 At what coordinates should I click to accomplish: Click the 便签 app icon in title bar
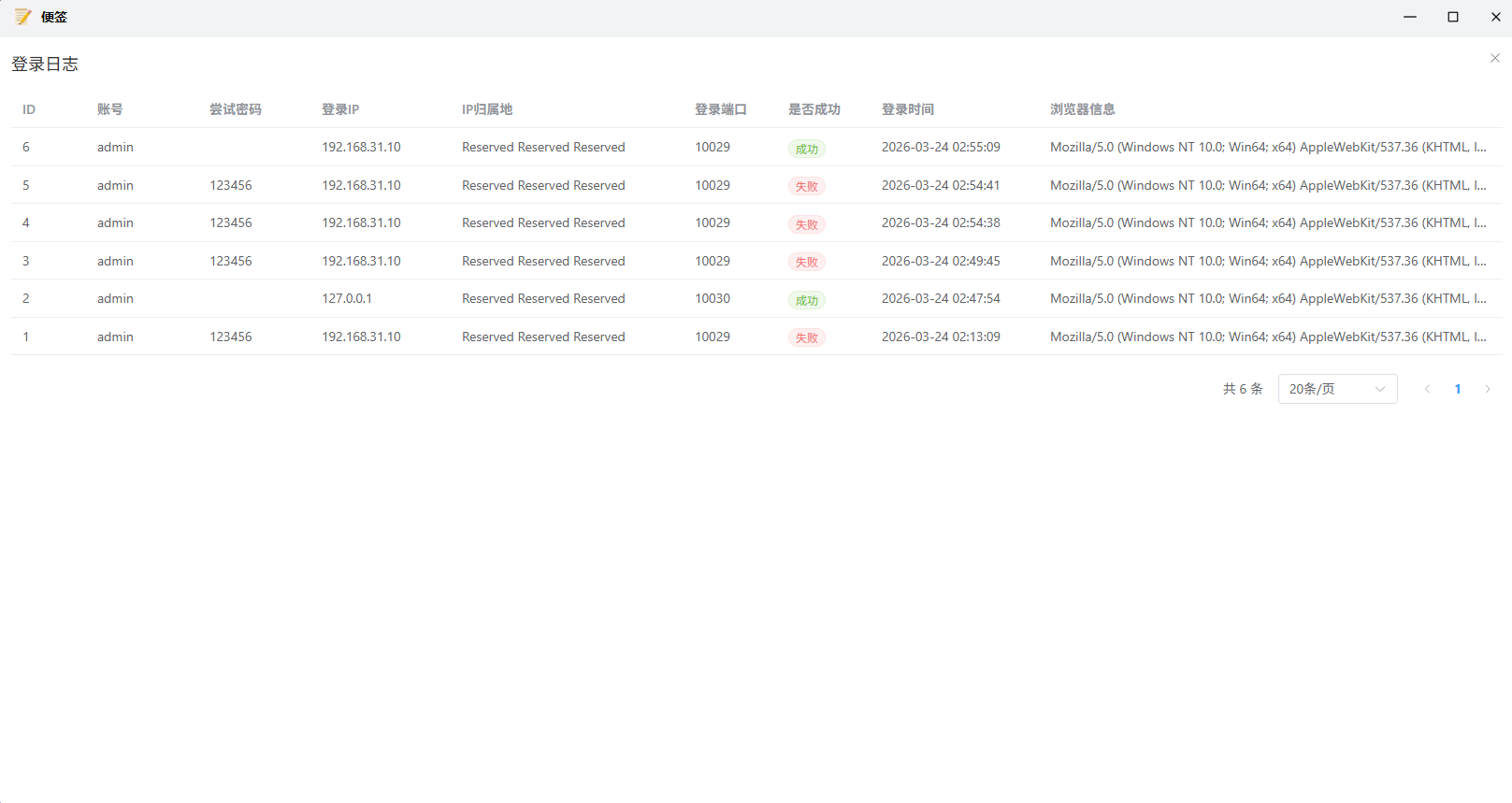[x=22, y=17]
